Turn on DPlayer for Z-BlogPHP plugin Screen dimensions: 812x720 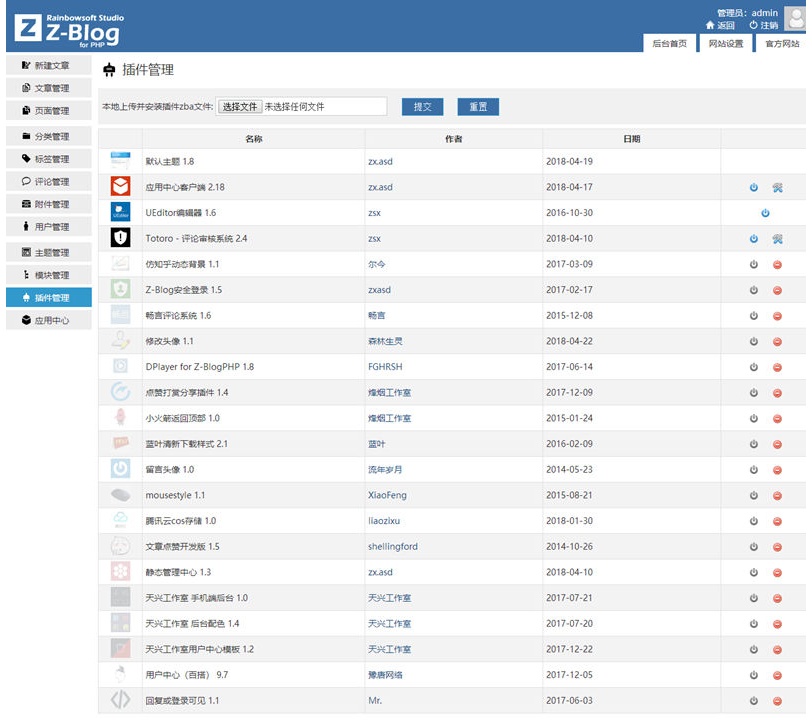[x=754, y=367]
